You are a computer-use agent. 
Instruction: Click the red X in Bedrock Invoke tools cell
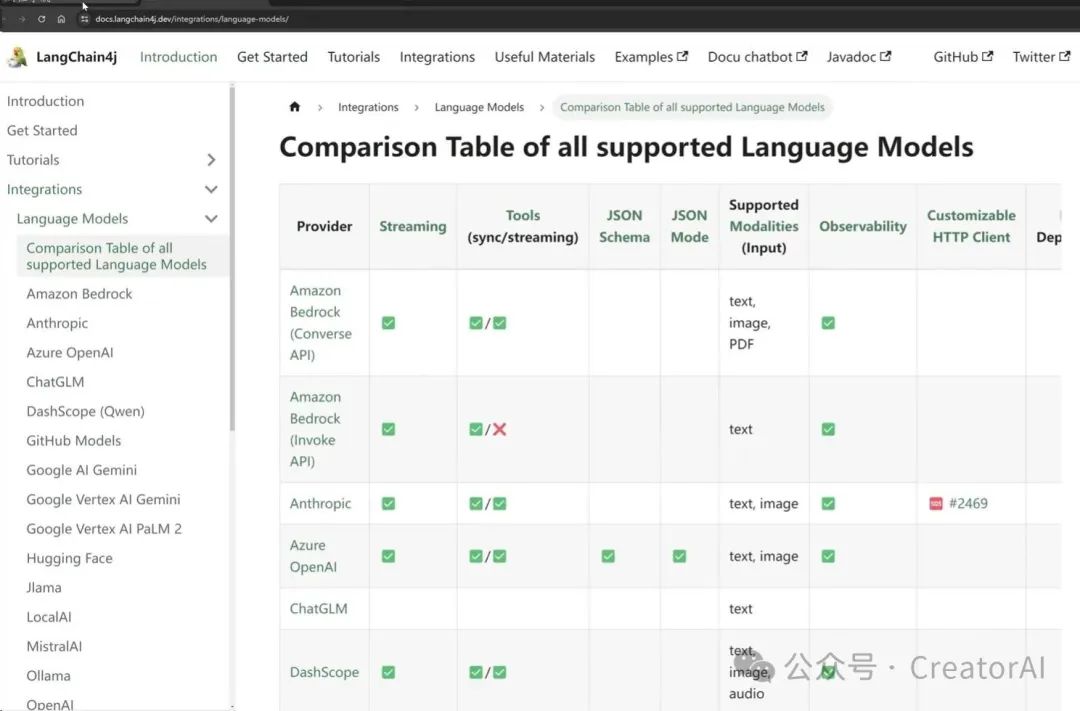(x=499, y=429)
